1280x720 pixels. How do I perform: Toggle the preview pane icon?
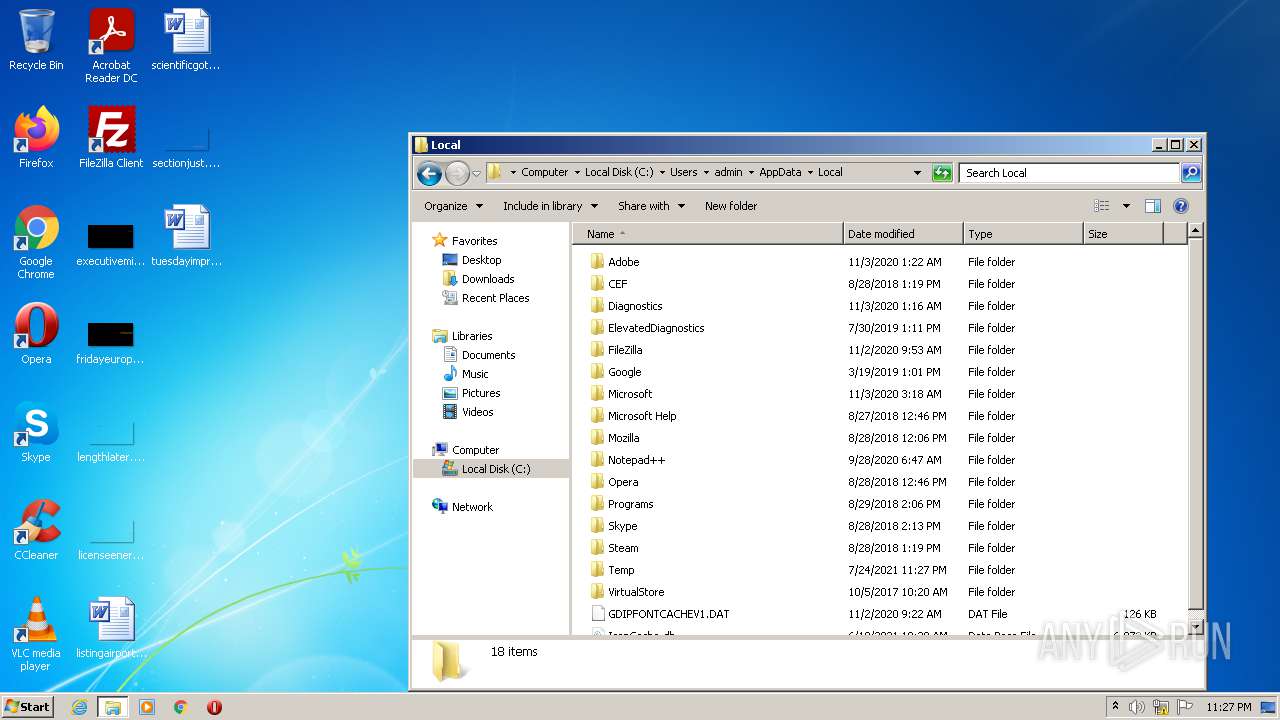1152,206
